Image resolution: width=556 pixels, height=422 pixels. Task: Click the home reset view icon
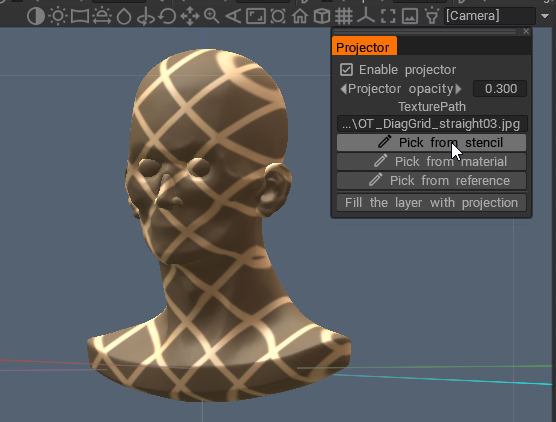point(300,16)
